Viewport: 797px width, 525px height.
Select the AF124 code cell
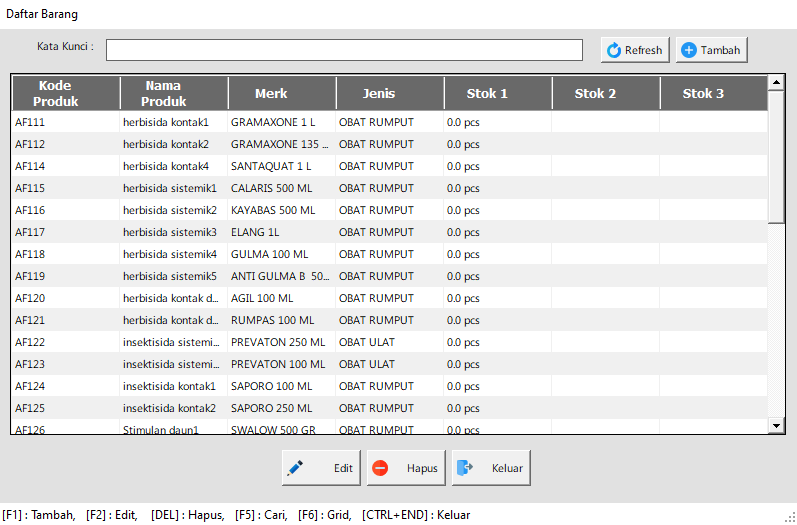(66, 386)
